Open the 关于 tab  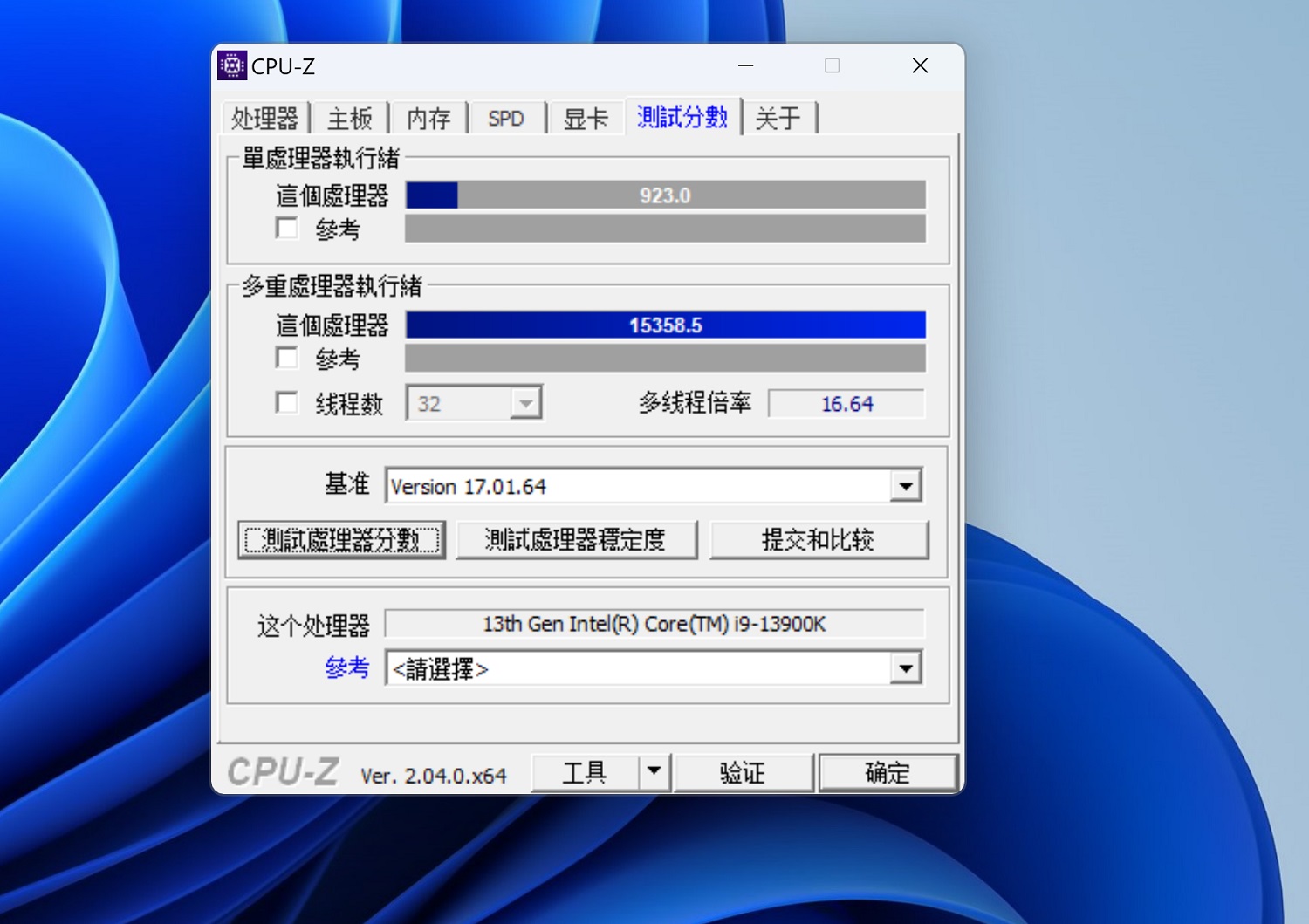coord(778,118)
